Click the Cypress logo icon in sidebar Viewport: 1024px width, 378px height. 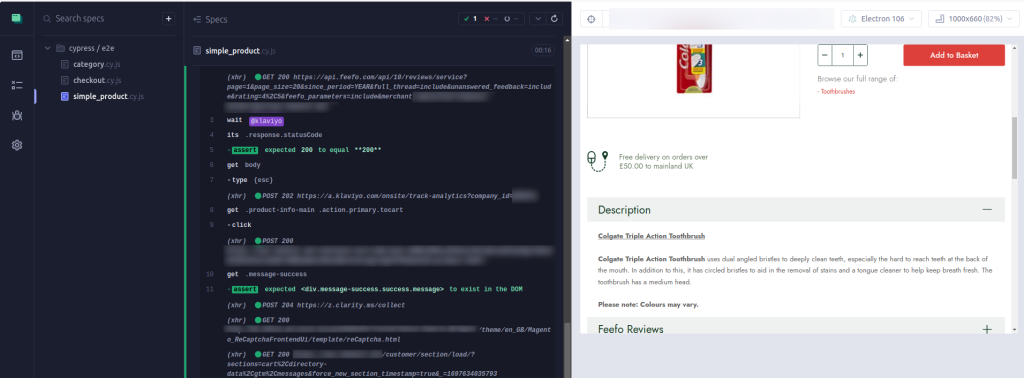pos(17,18)
